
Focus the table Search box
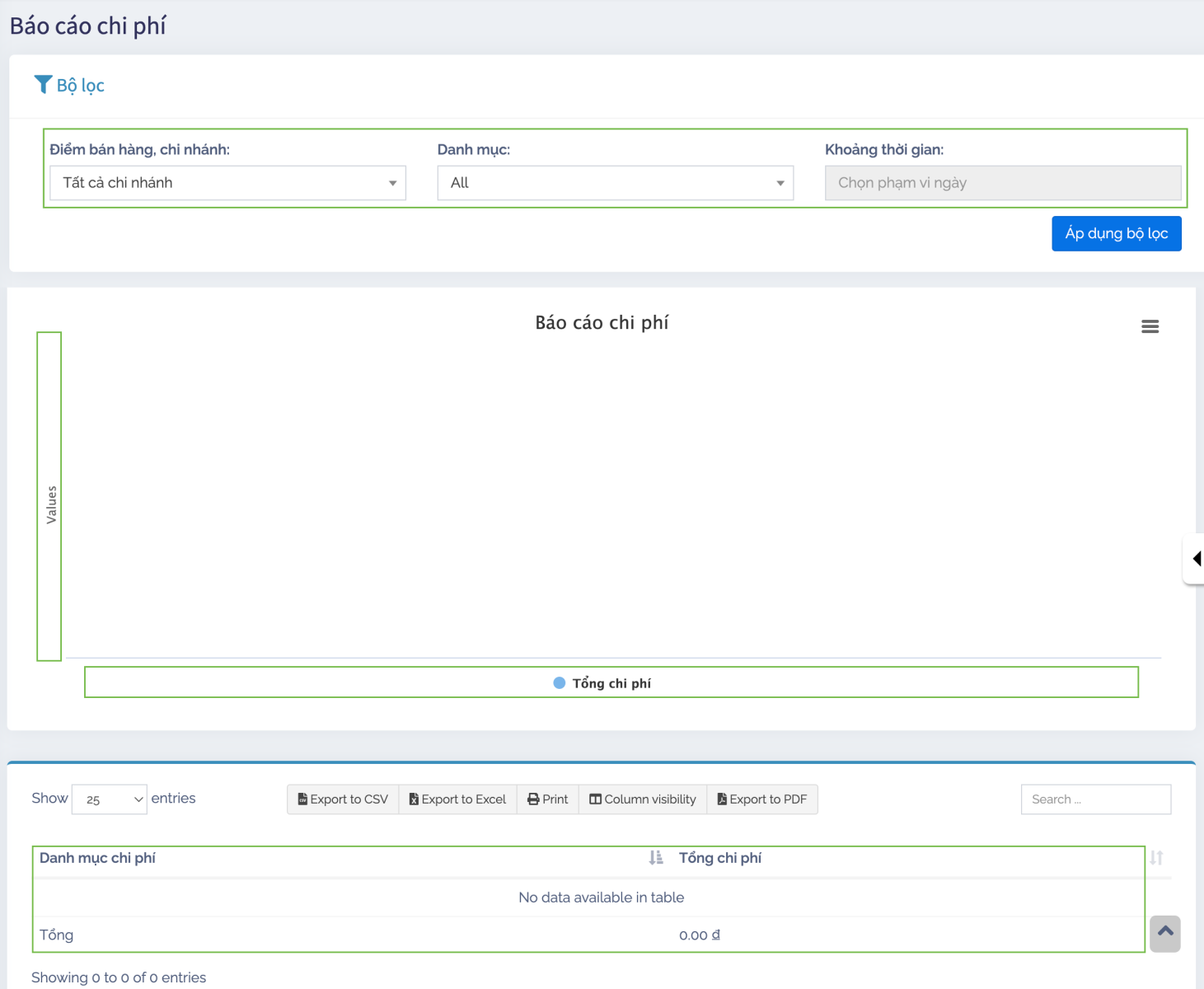coord(1095,799)
